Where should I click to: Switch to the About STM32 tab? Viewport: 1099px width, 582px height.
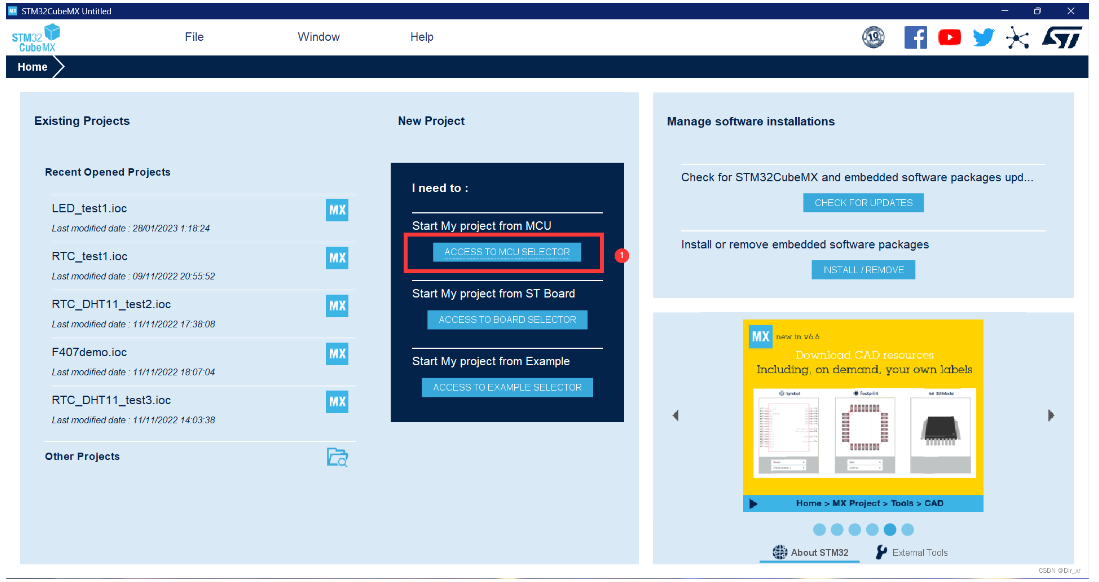(x=810, y=553)
